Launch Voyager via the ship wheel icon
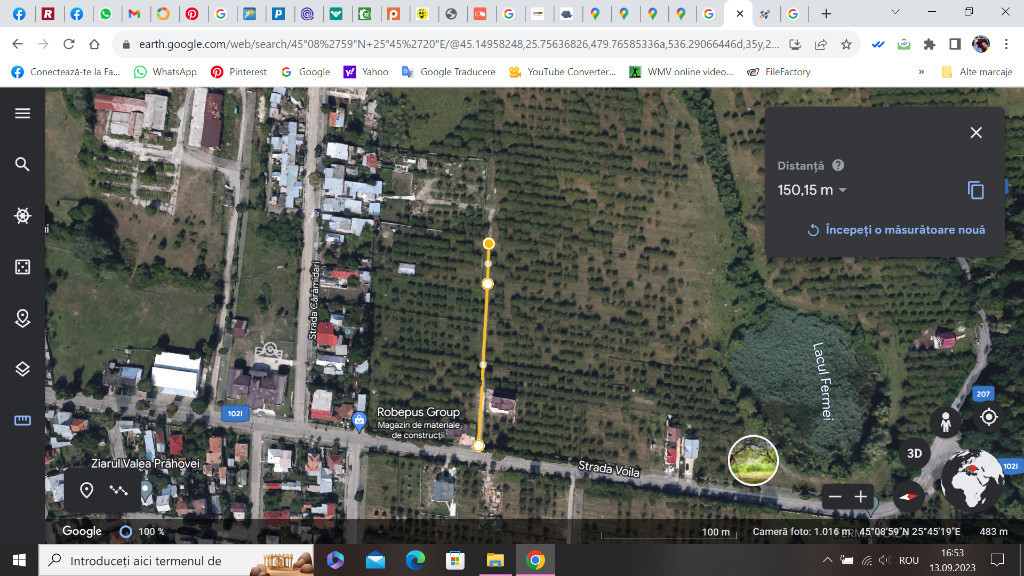Image resolution: width=1024 pixels, height=576 pixels. (x=22, y=215)
